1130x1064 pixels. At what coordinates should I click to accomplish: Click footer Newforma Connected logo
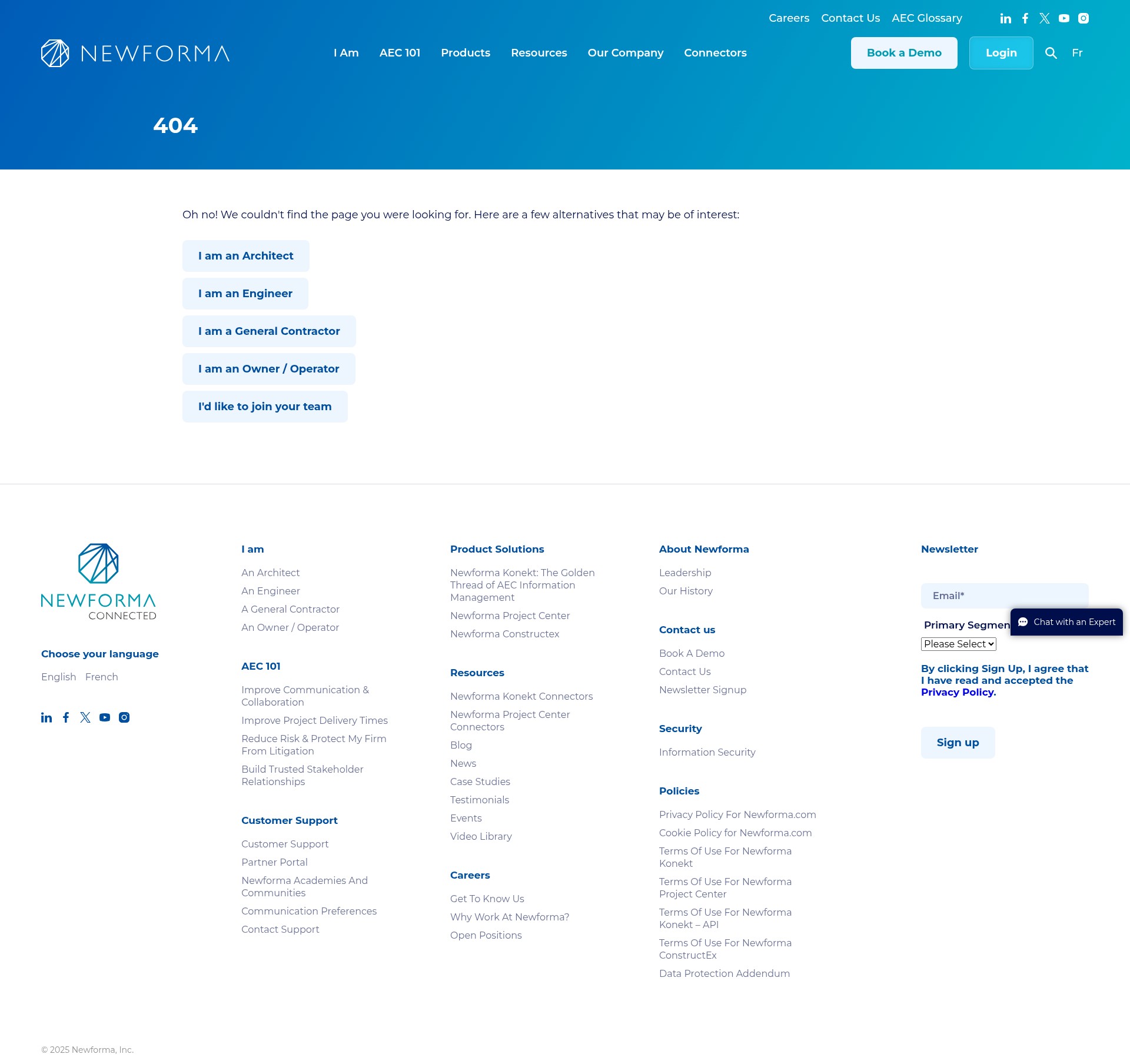click(99, 581)
